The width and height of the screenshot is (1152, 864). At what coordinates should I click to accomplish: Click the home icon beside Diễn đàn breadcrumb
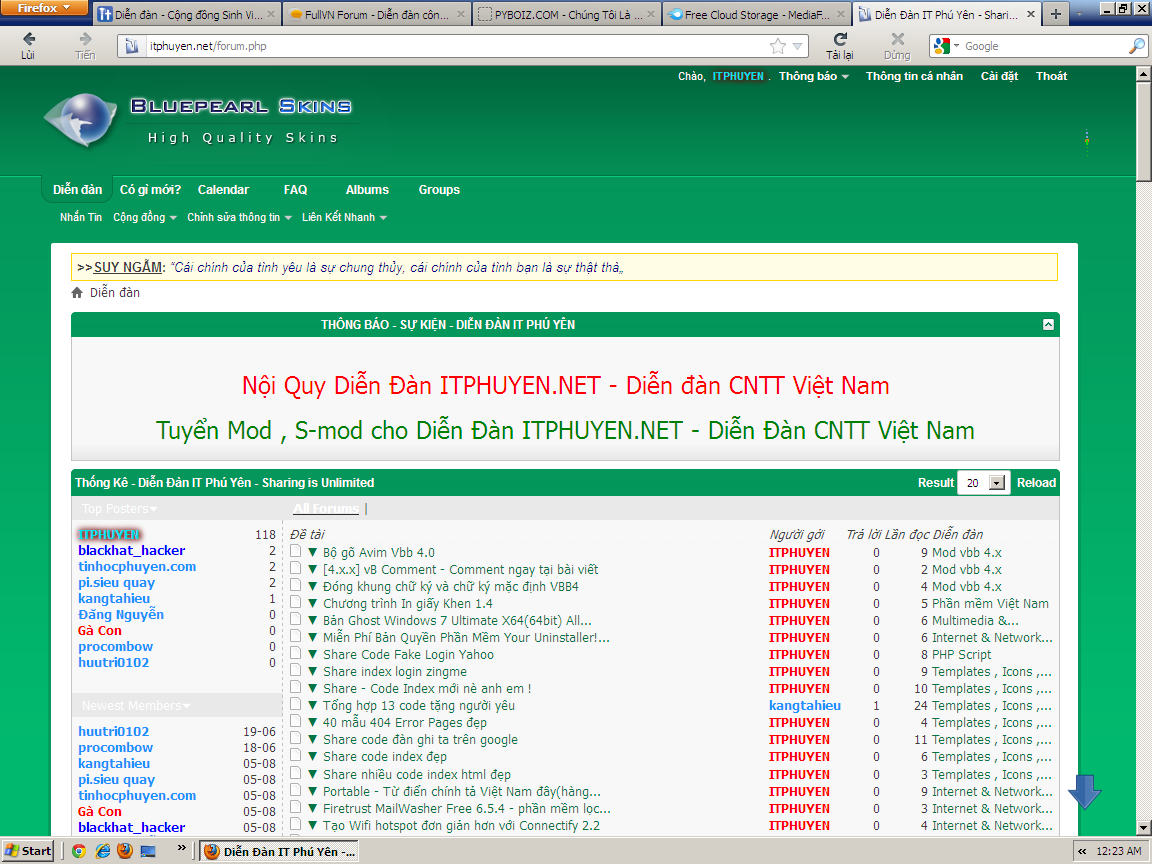pos(77,293)
